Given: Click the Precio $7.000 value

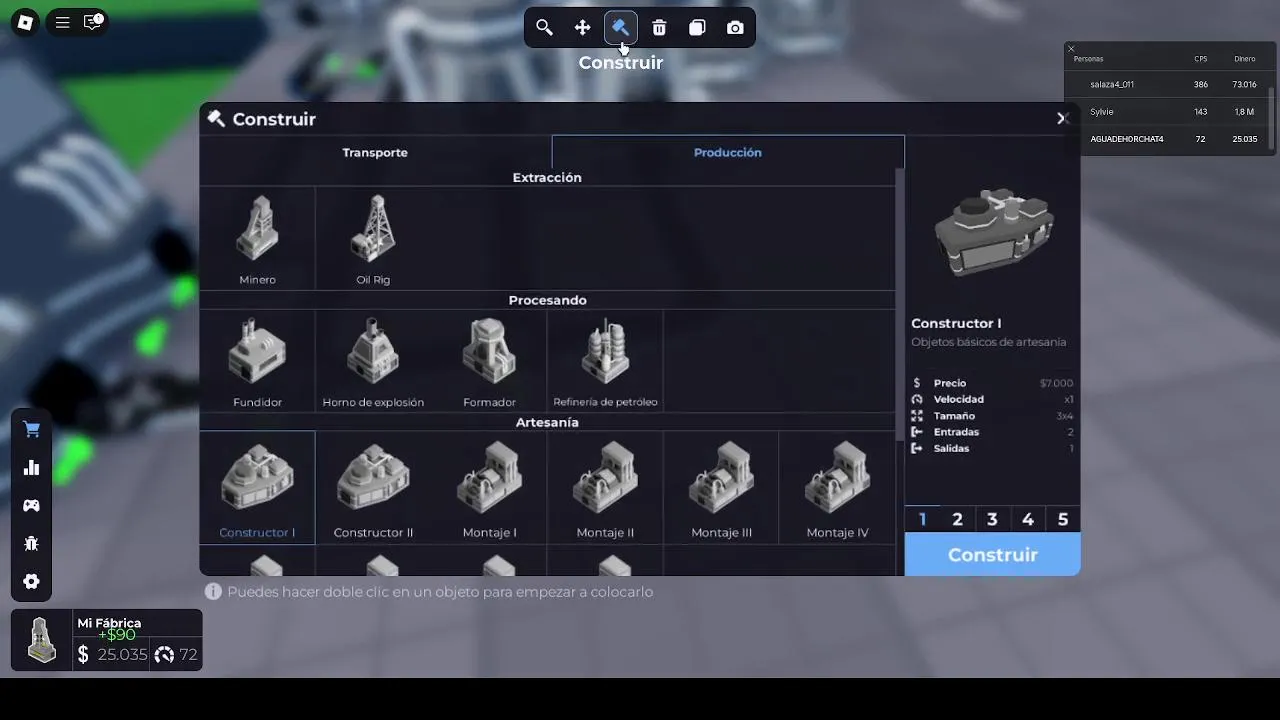Looking at the screenshot, I should click(x=1056, y=383).
